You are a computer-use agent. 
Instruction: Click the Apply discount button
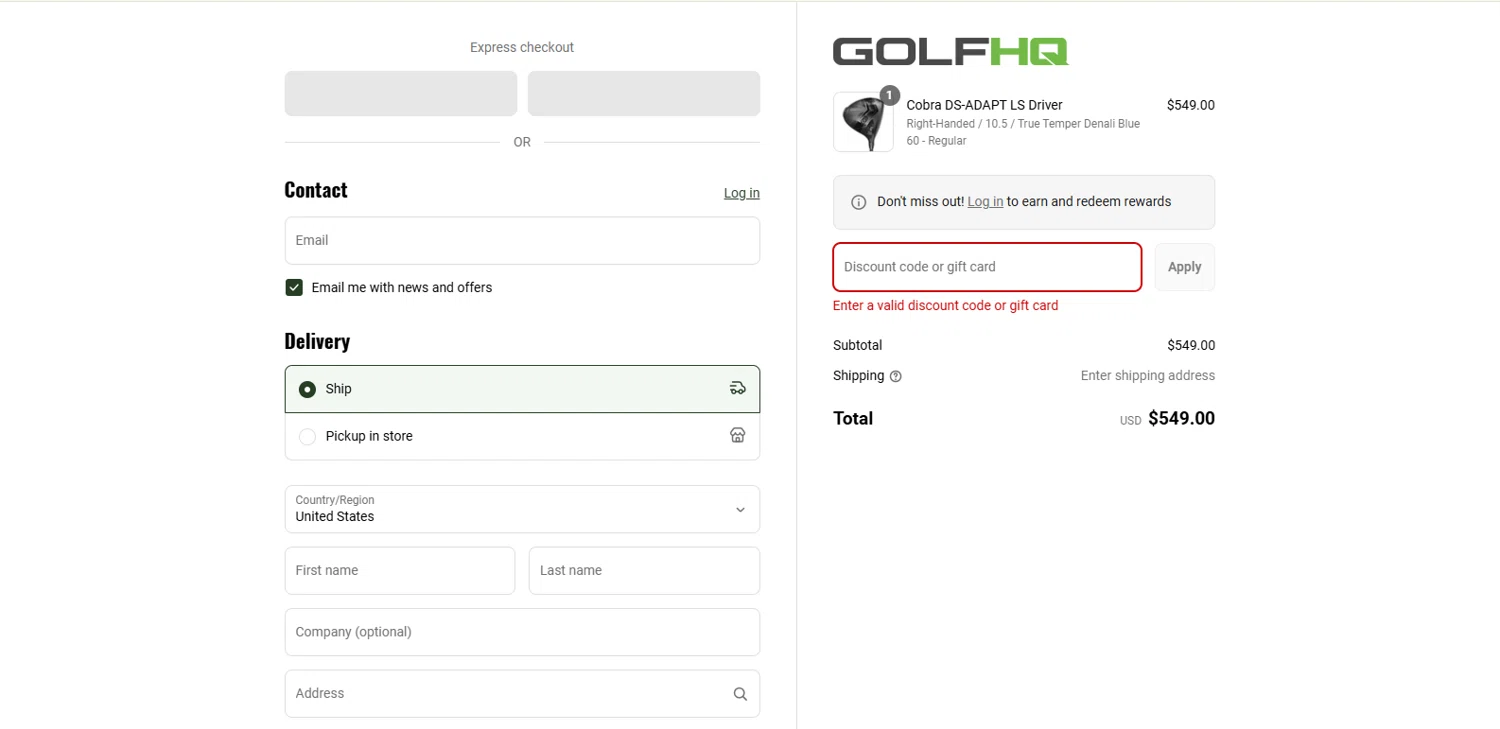click(1185, 267)
